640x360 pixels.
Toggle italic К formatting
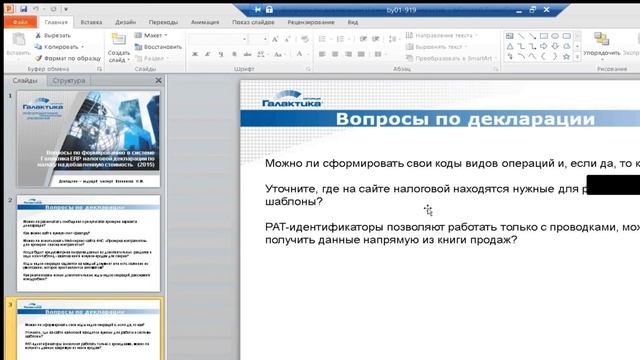207,54
